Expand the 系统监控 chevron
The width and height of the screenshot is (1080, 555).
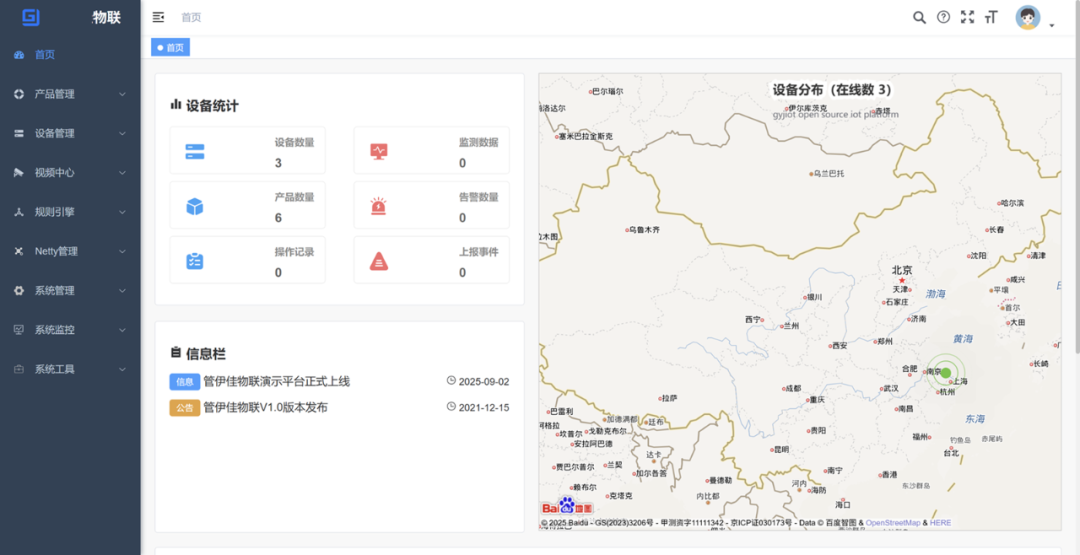[123, 330]
